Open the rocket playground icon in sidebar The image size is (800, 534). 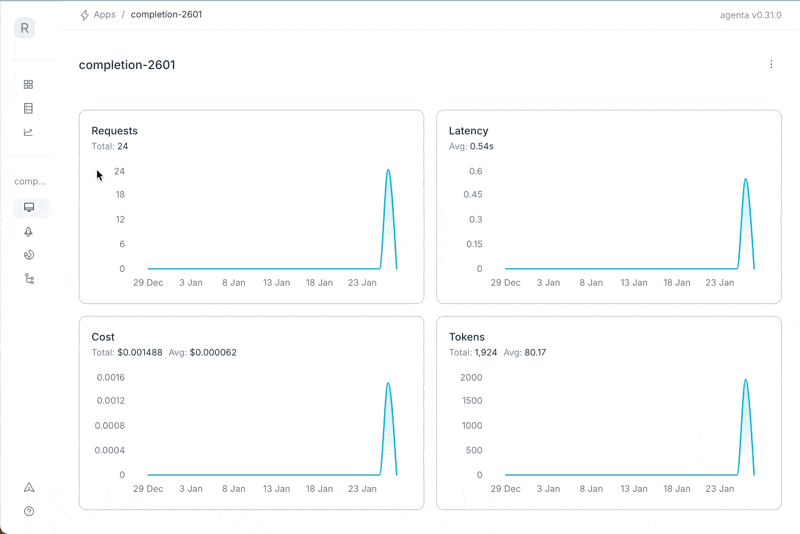point(29,232)
